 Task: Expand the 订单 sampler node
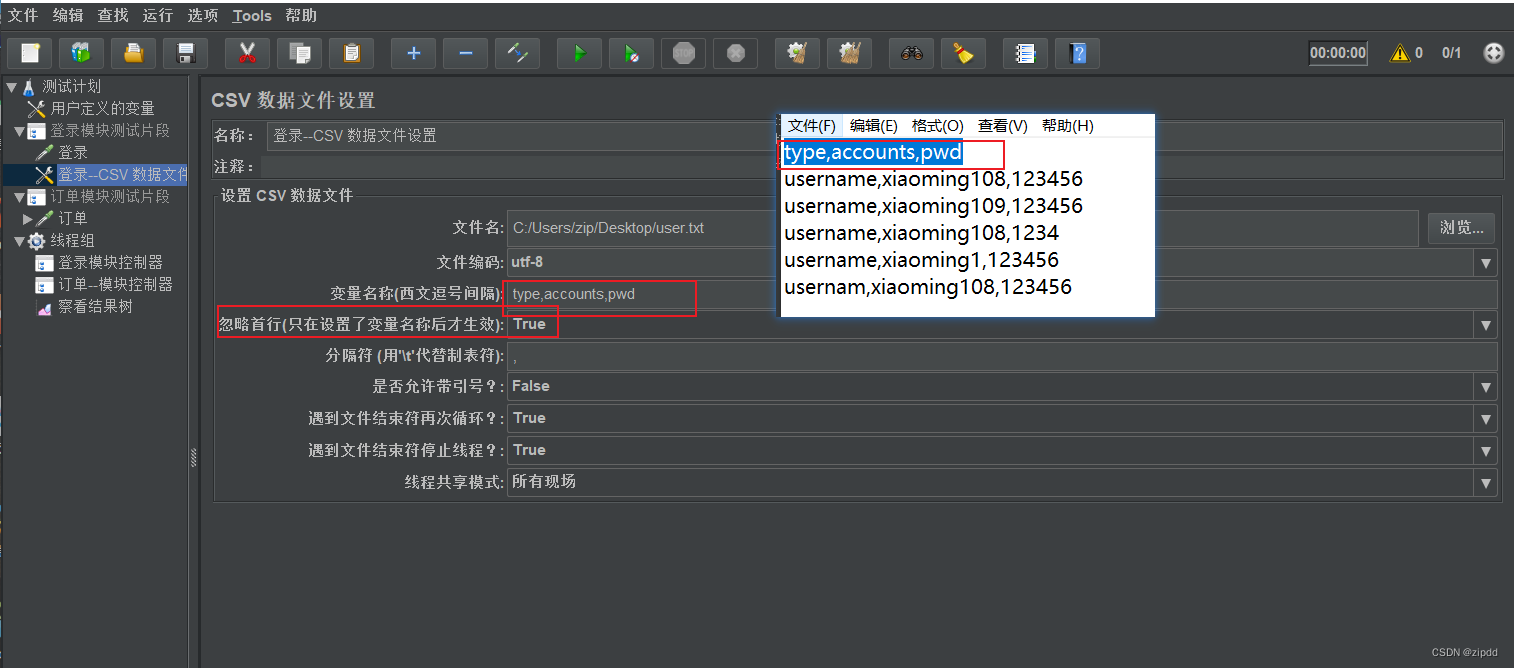point(28,218)
